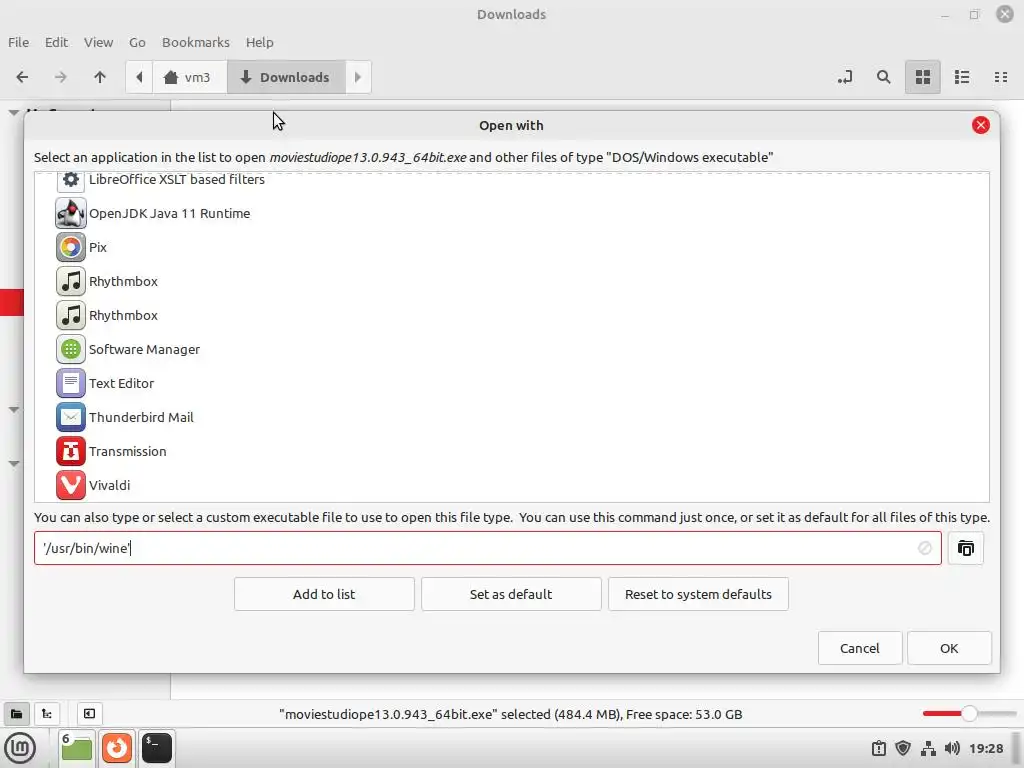Open the removable drives tray icon

[x=879, y=748]
